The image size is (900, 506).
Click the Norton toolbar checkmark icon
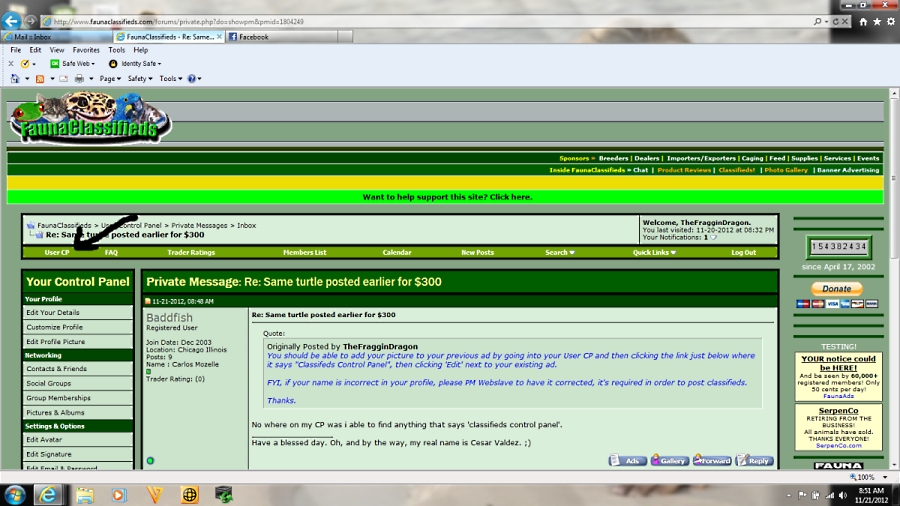click(x=25, y=64)
